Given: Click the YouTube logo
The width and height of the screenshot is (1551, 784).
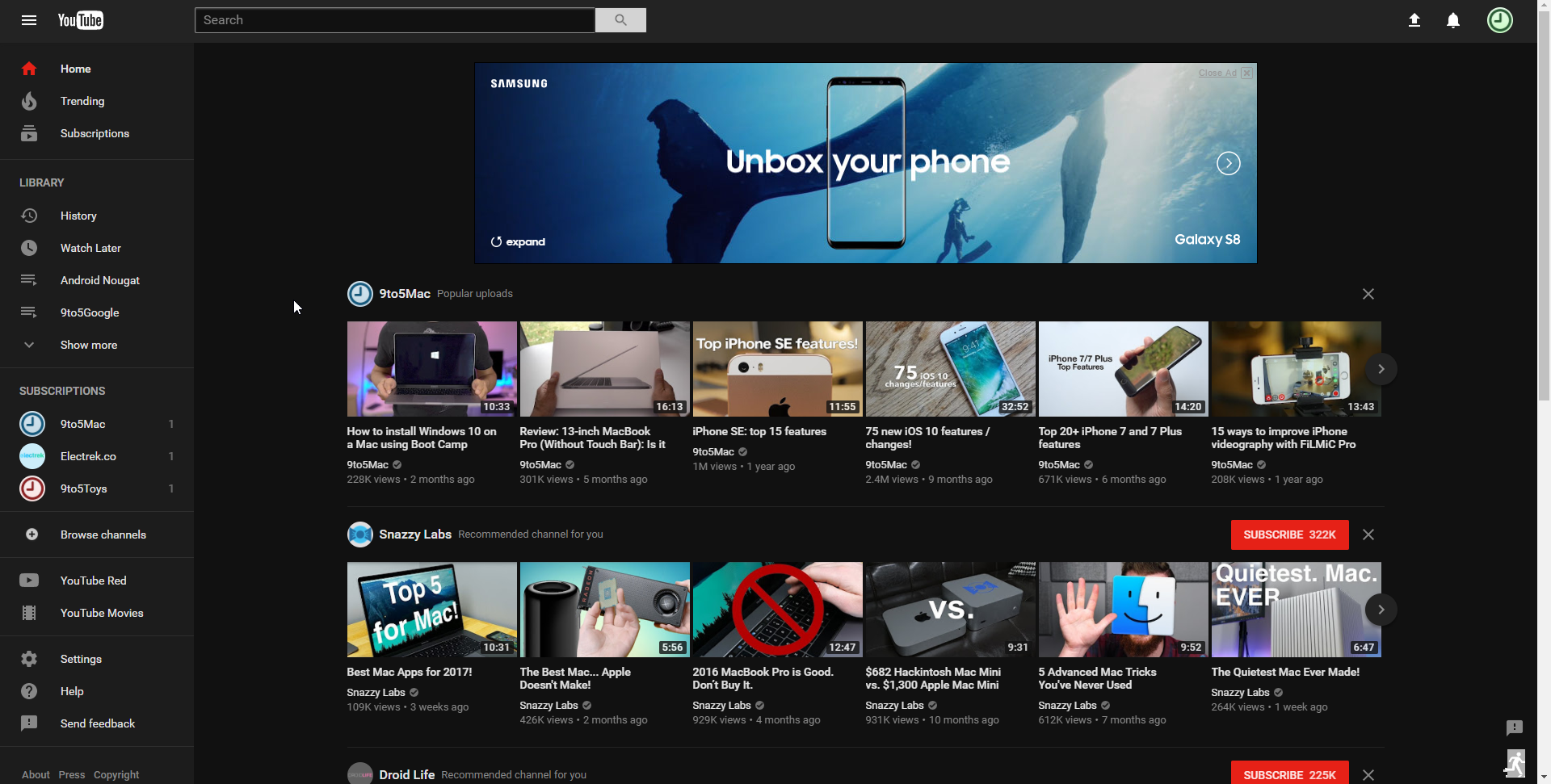Looking at the screenshot, I should [81, 20].
